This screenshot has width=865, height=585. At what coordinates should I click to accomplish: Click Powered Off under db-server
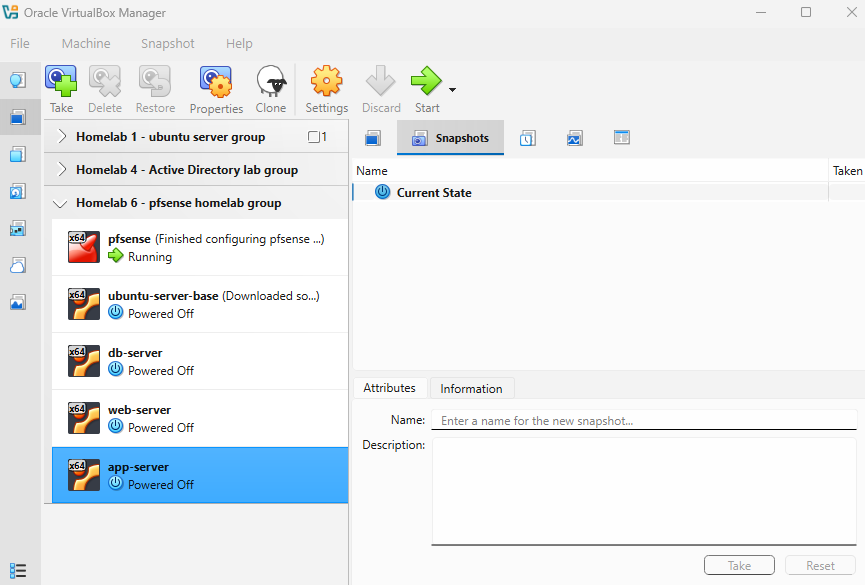click(x=161, y=370)
